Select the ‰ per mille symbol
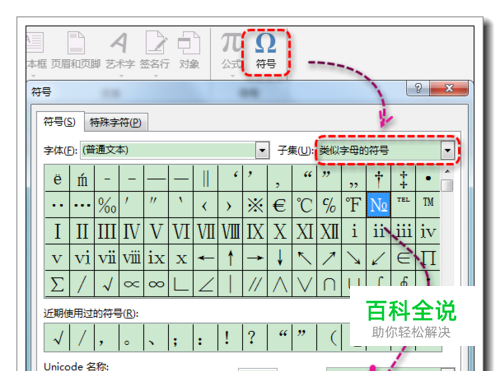Image resolution: width=500 pixels, height=371 pixels. coord(107,205)
